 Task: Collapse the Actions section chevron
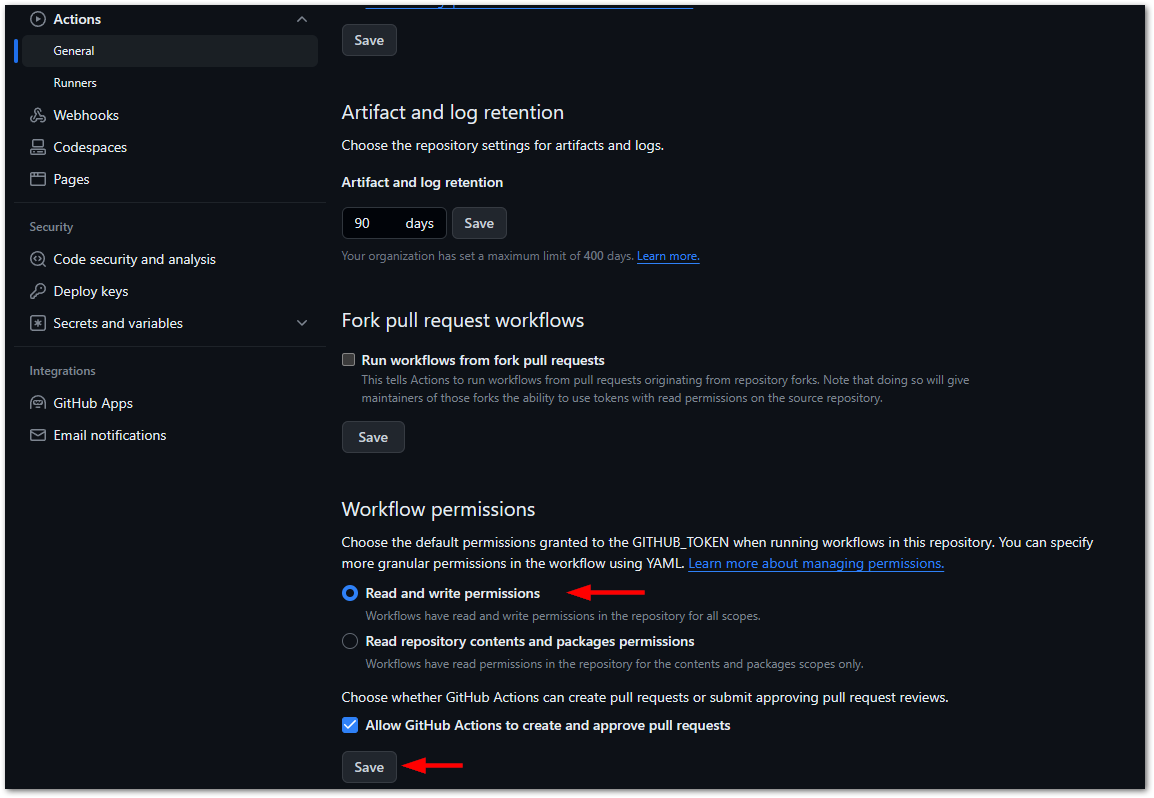click(x=301, y=18)
